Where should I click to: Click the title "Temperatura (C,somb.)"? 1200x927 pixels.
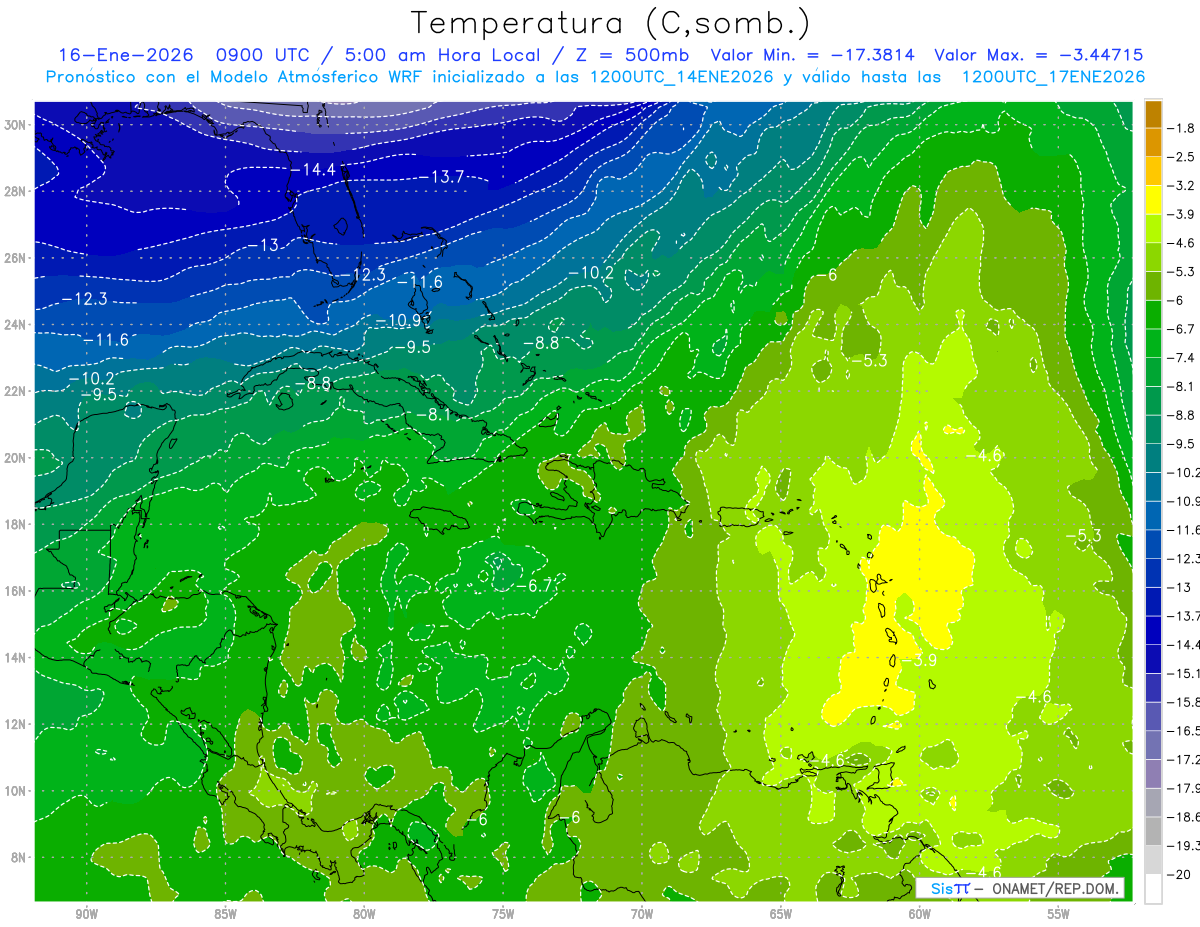click(x=611, y=24)
